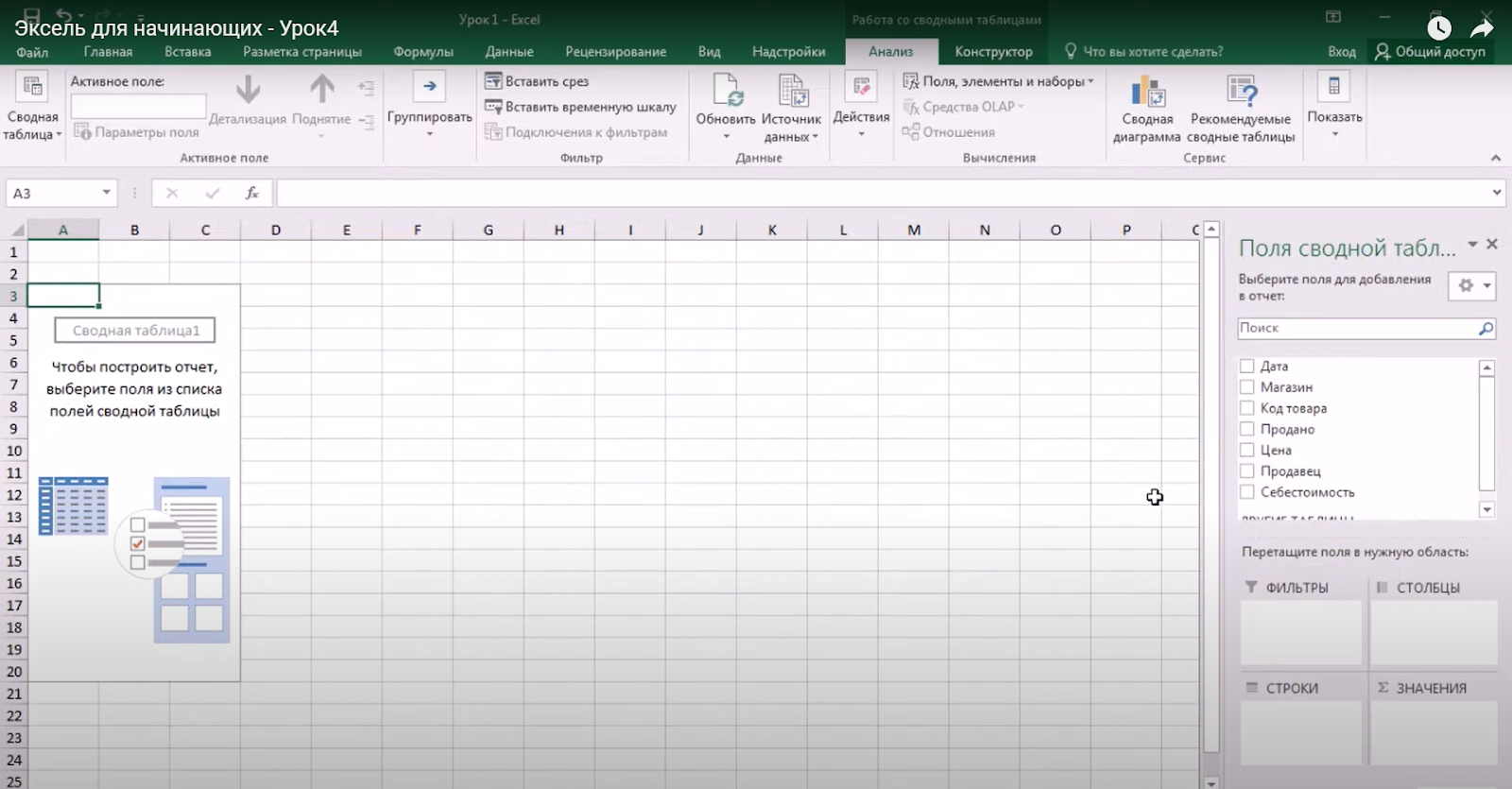
Task: Check the Продано field checkbox
Action: pyautogui.click(x=1247, y=428)
